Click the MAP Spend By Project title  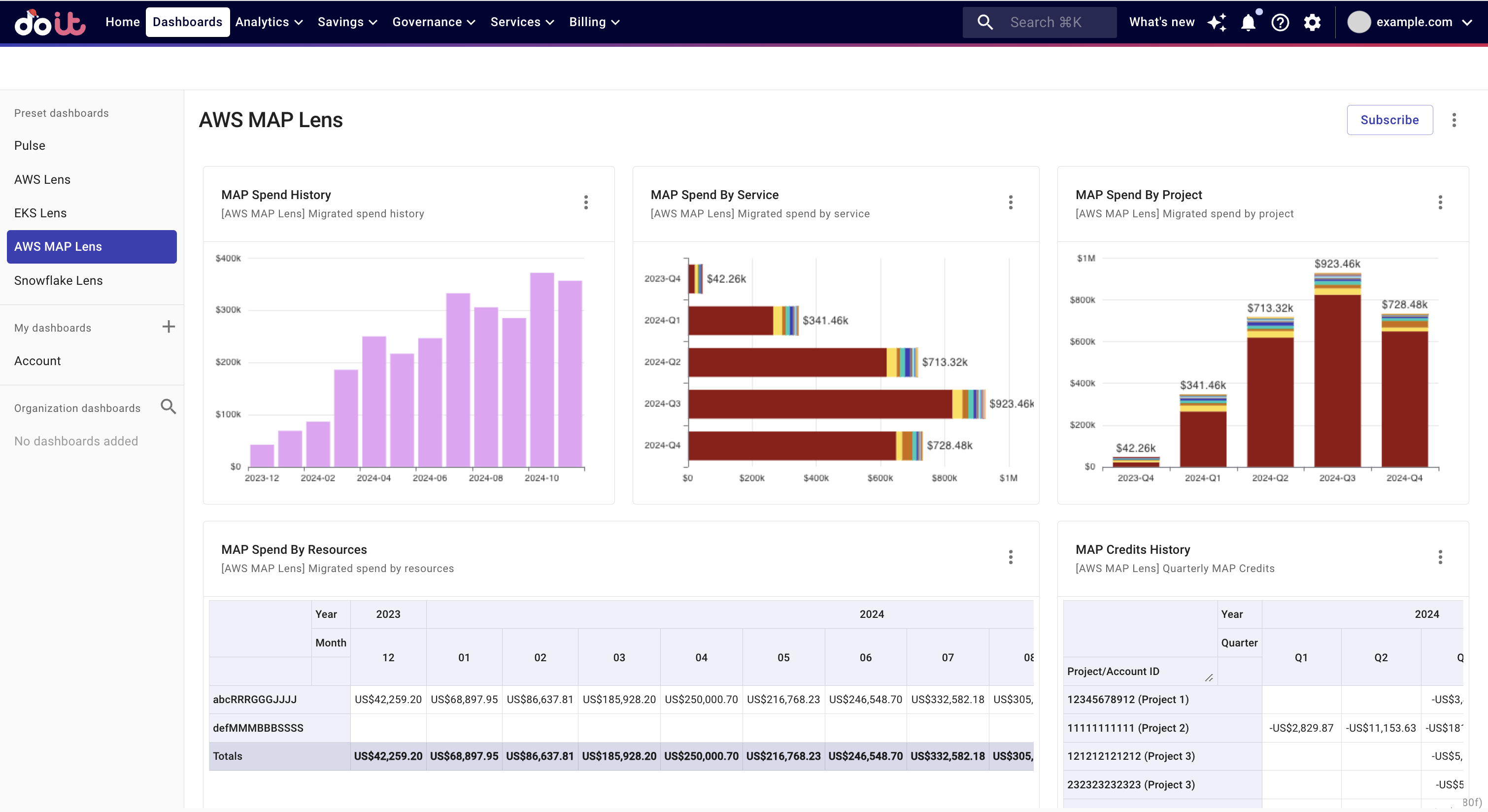[x=1139, y=195]
